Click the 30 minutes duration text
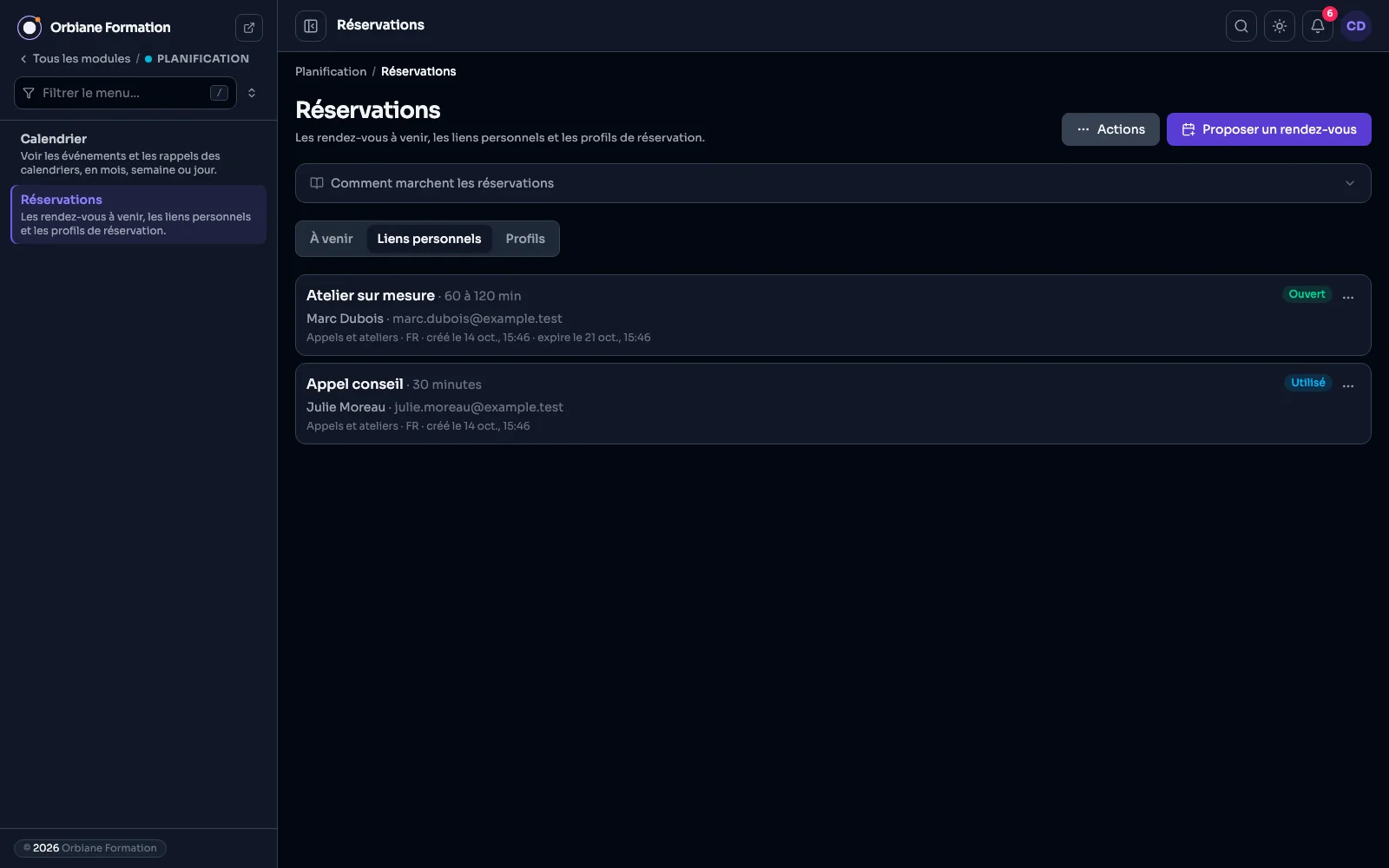Viewport: 1389px width, 868px height. 447,385
